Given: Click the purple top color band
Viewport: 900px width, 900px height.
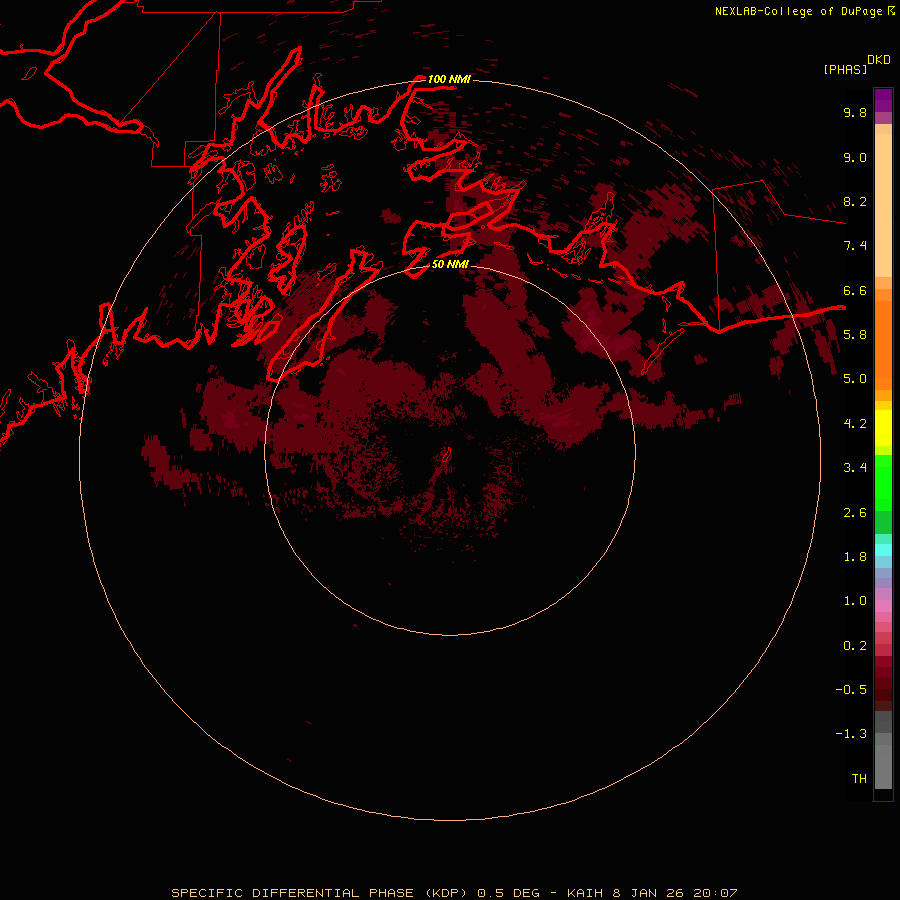Looking at the screenshot, I should [x=883, y=100].
